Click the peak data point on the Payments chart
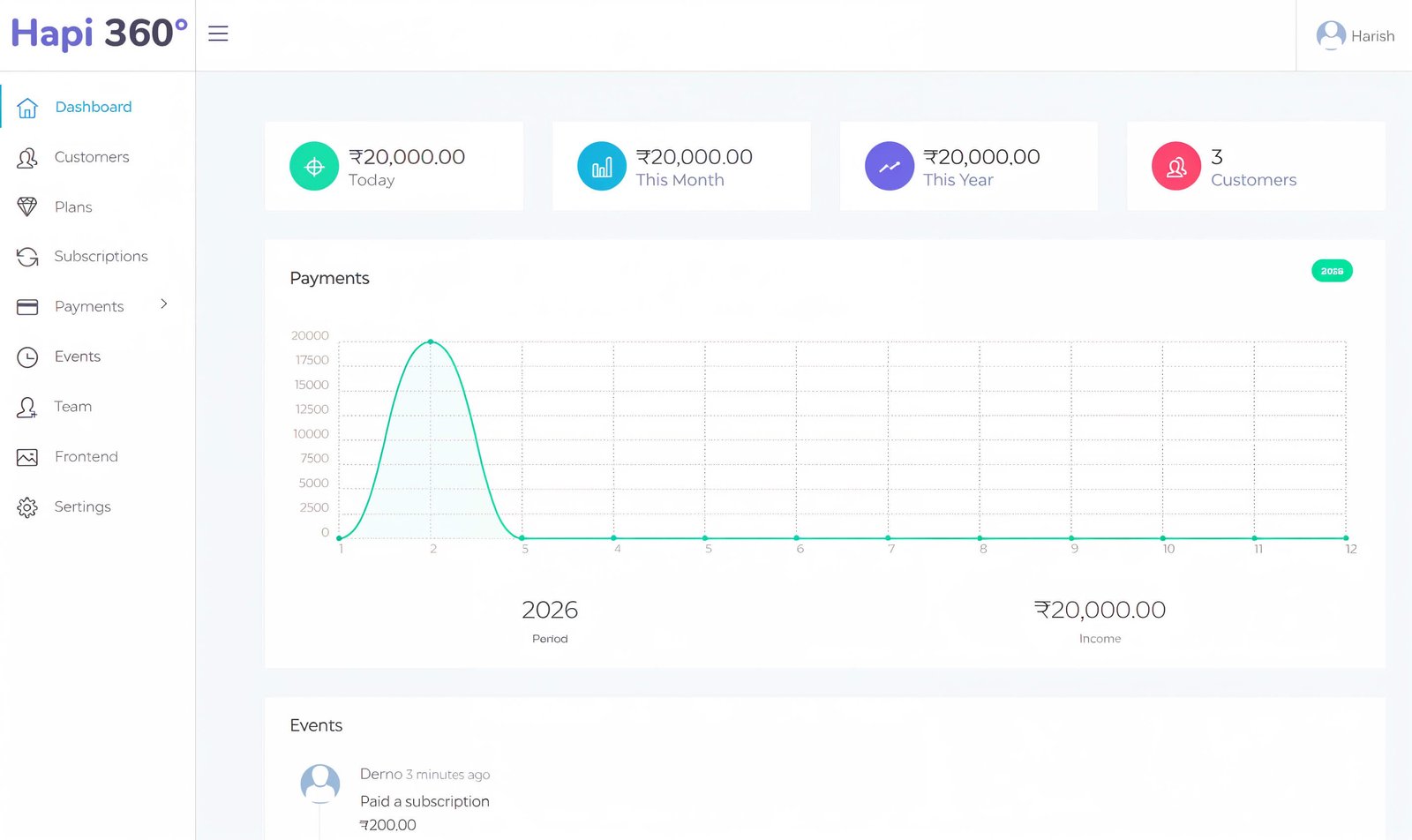Screen dimensions: 1412x840 coord(431,341)
